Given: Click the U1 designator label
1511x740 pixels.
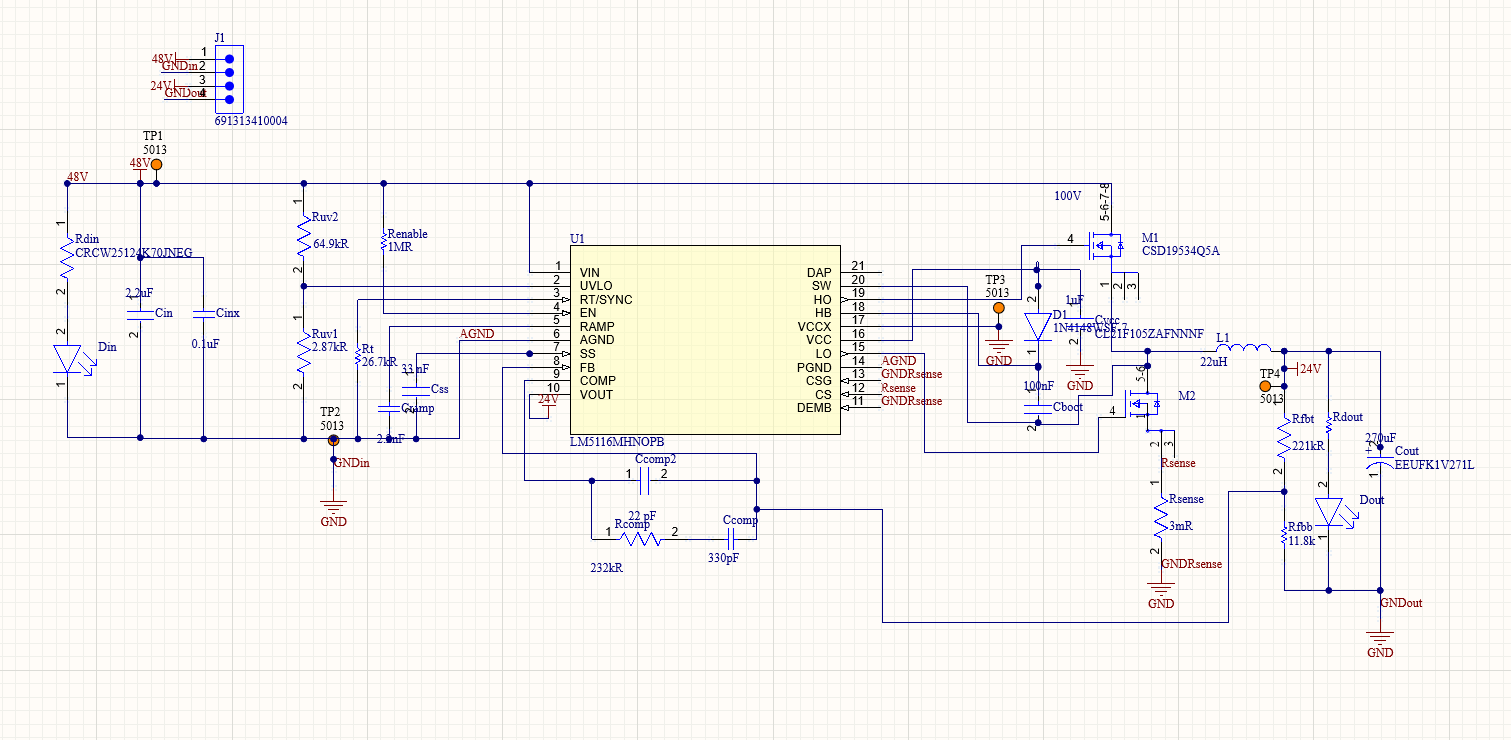Looking at the screenshot, I should 577,239.
